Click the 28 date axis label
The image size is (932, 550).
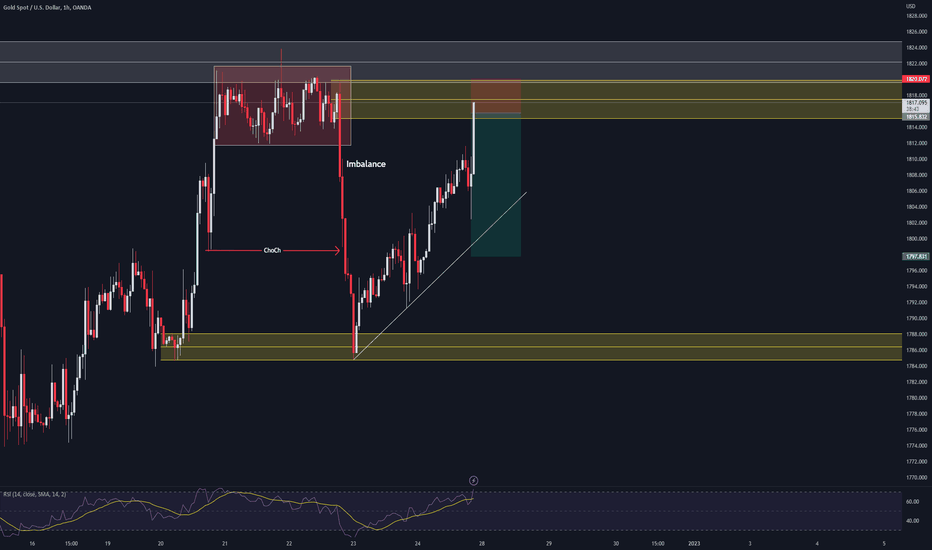click(481, 543)
